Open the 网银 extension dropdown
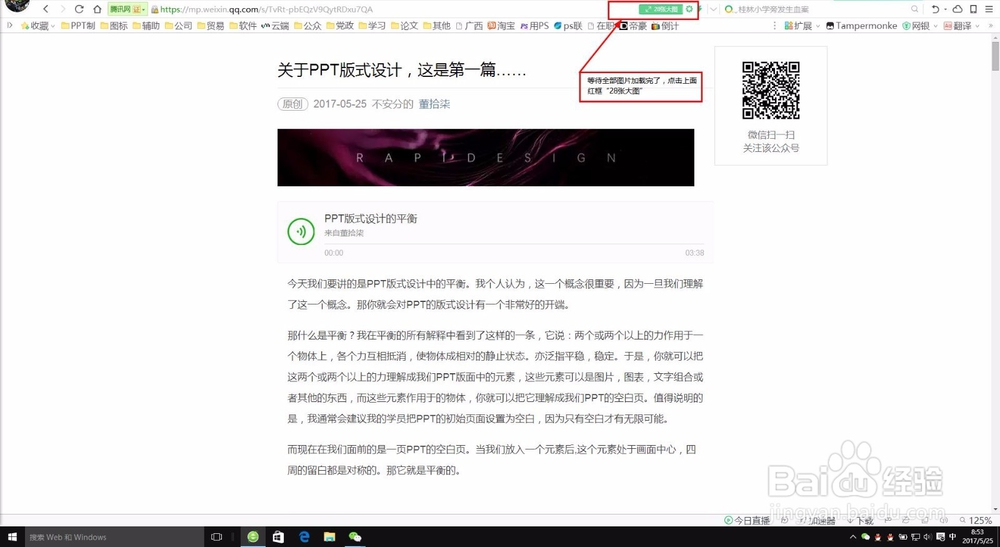 920,26
